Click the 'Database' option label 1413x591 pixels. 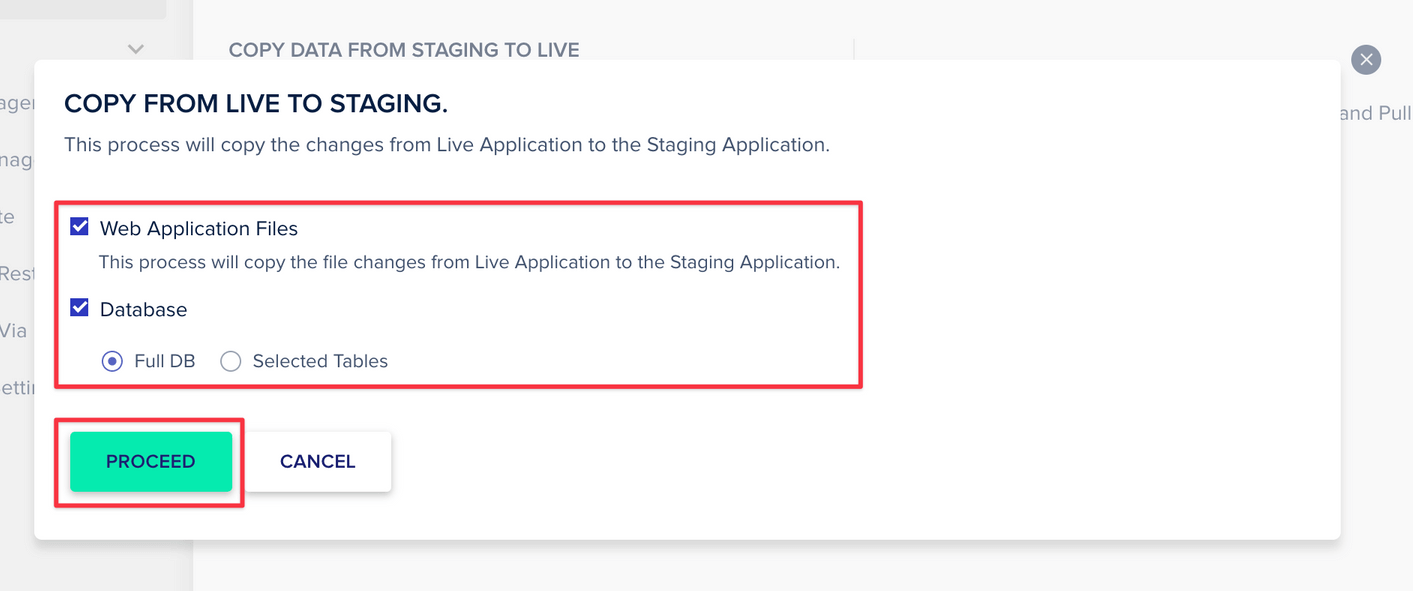[144, 310]
